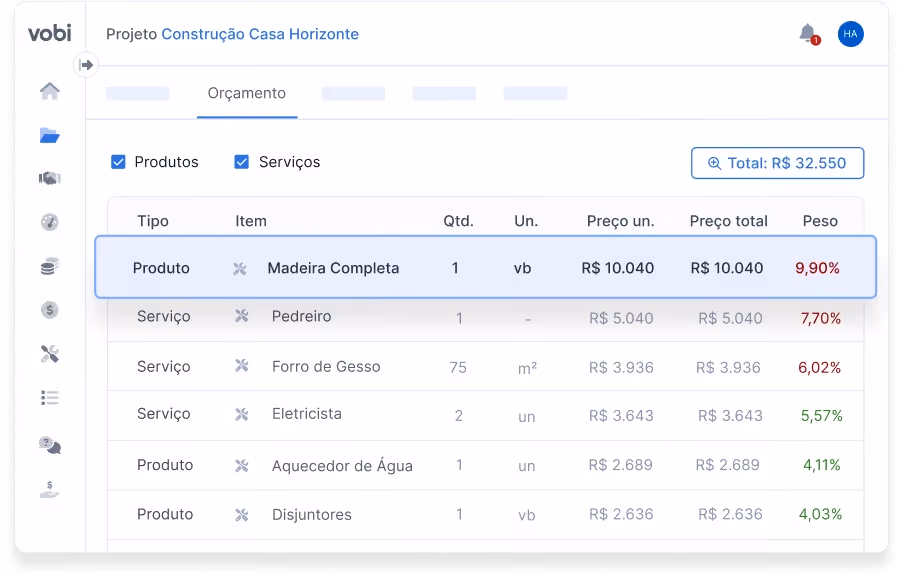Open the home icon in sidebar

click(x=50, y=91)
